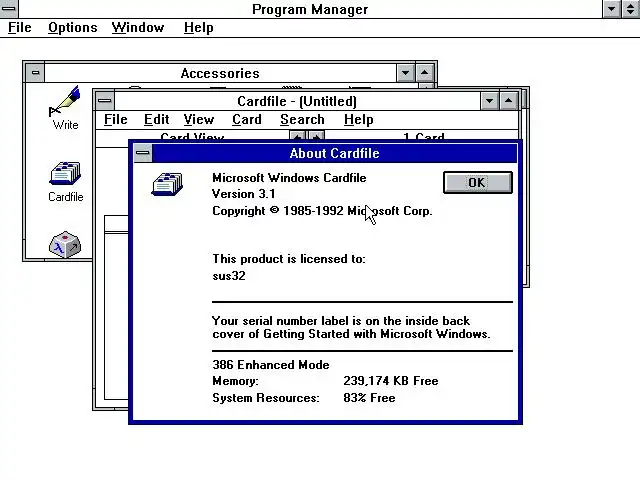Screen dimensions: 640x480
Task: Open Cardfile's Search menu
Action: tap(302, 120)
